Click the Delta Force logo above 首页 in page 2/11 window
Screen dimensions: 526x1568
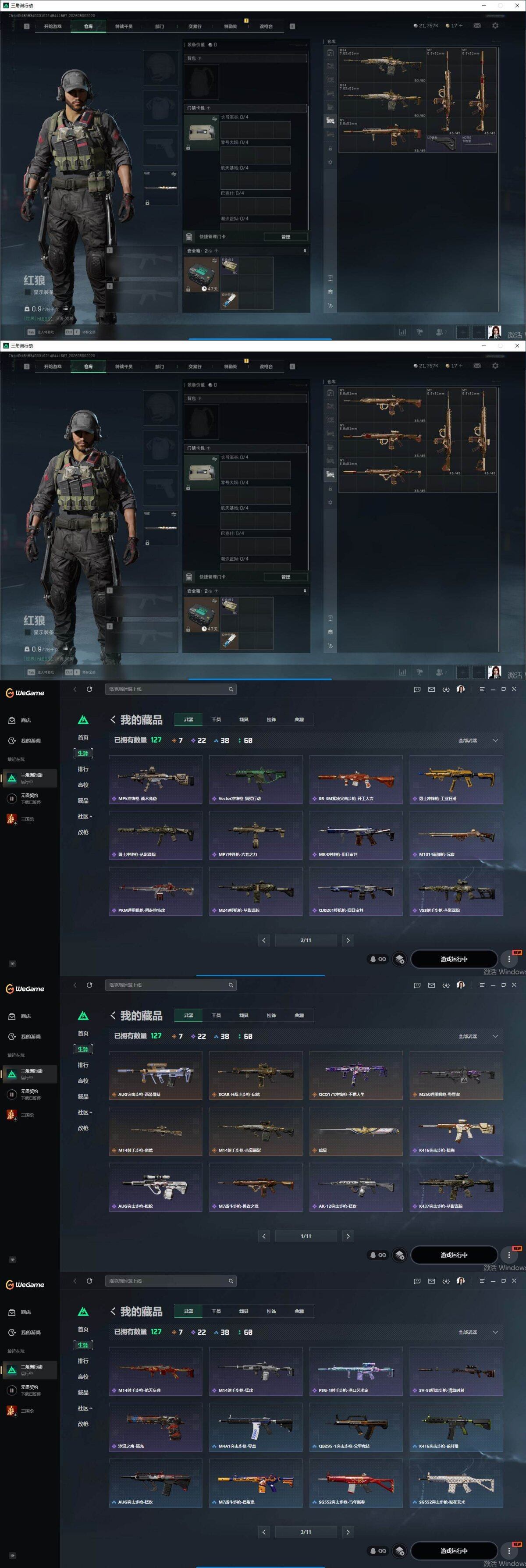[83, 720]
